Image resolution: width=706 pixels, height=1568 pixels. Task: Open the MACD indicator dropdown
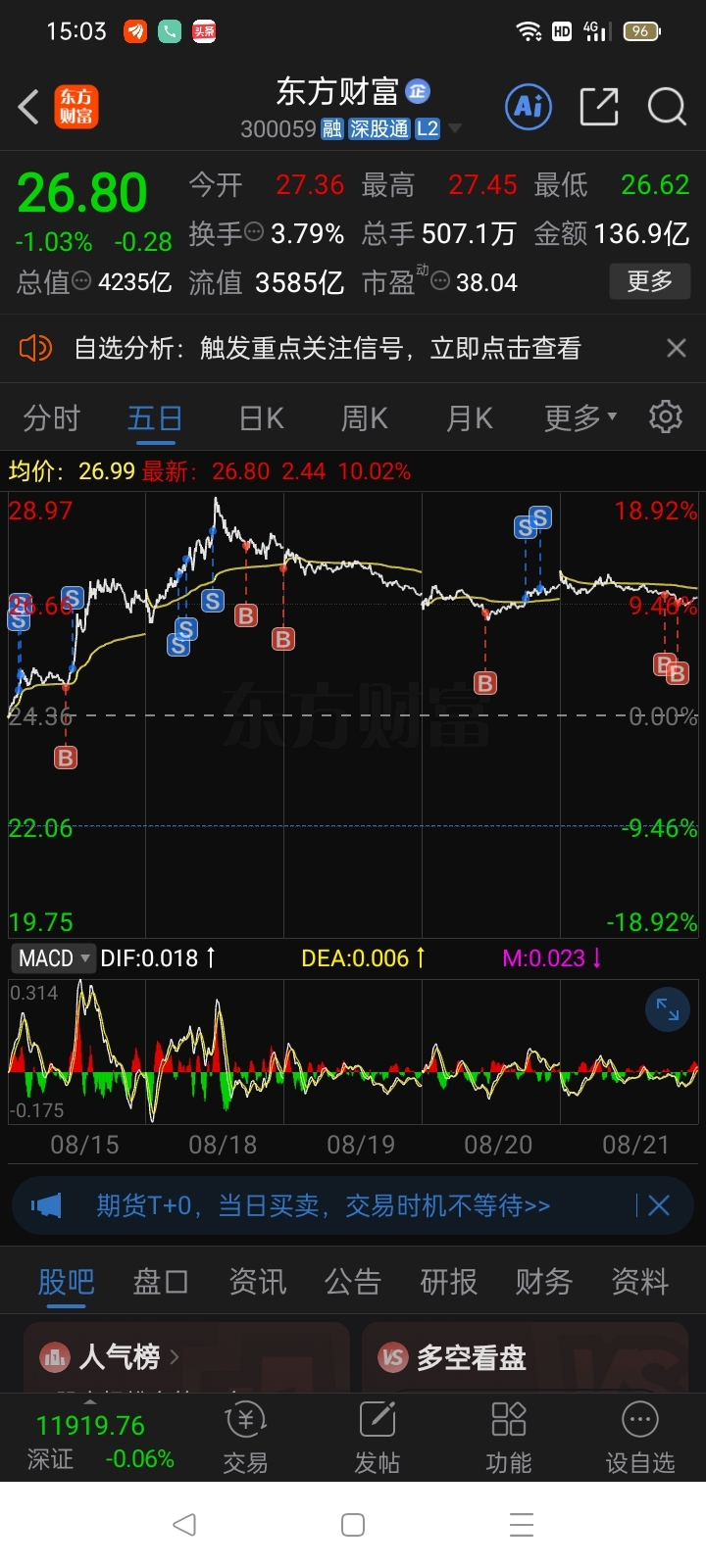coord(54,958)
